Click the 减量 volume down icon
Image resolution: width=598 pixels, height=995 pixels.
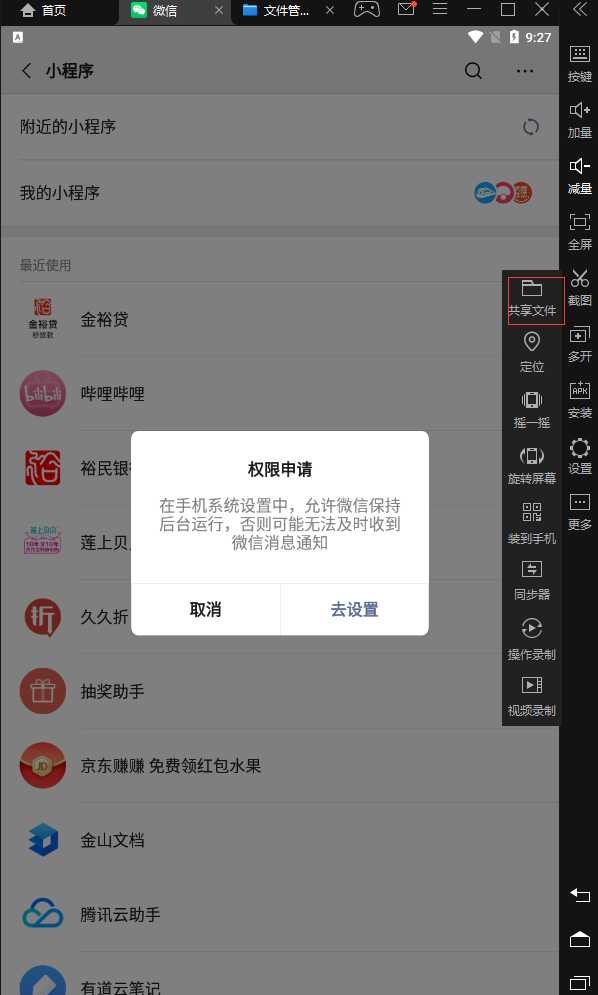[x=580, y=175]
